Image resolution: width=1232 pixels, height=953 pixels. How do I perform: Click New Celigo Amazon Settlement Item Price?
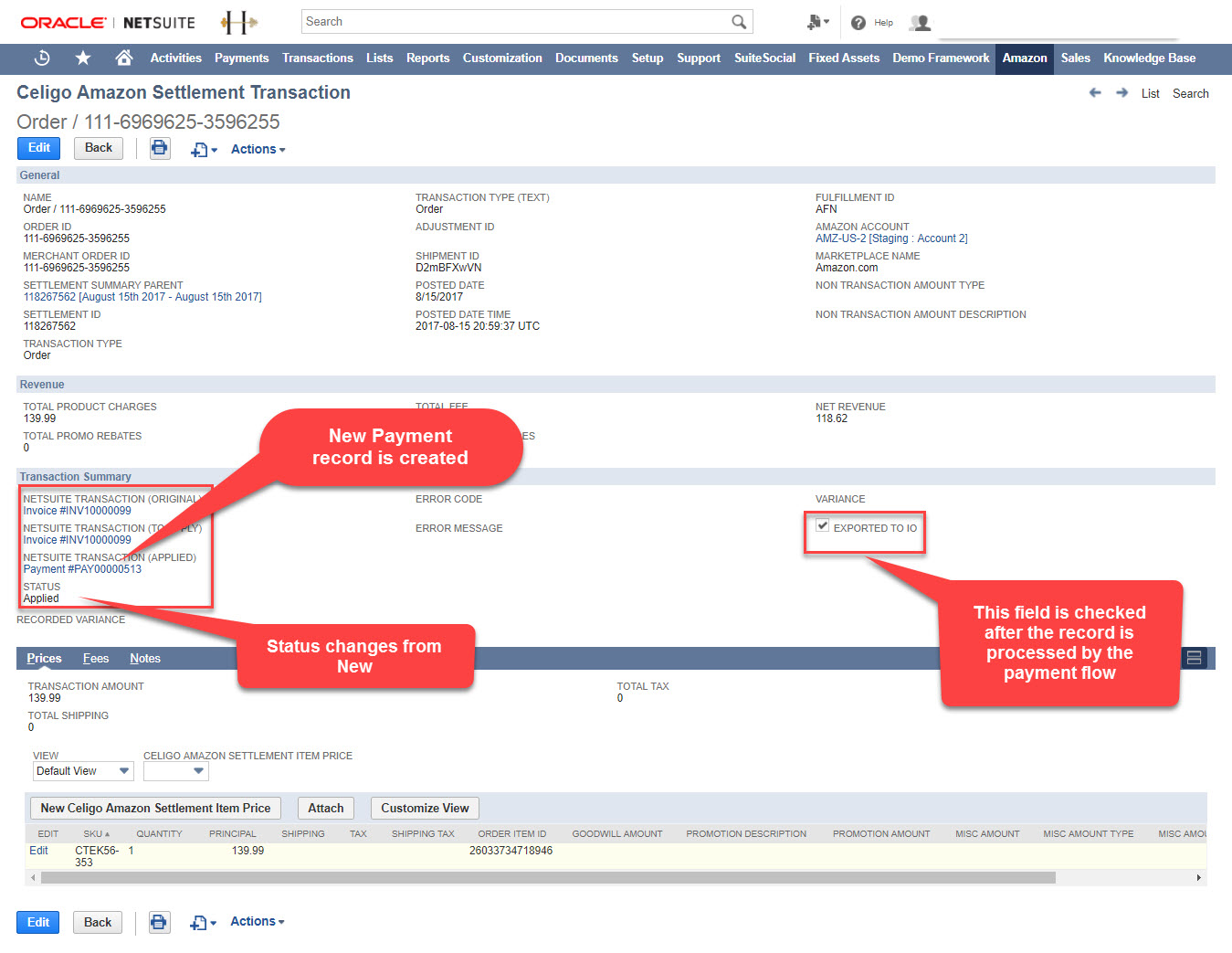point(155,808)
